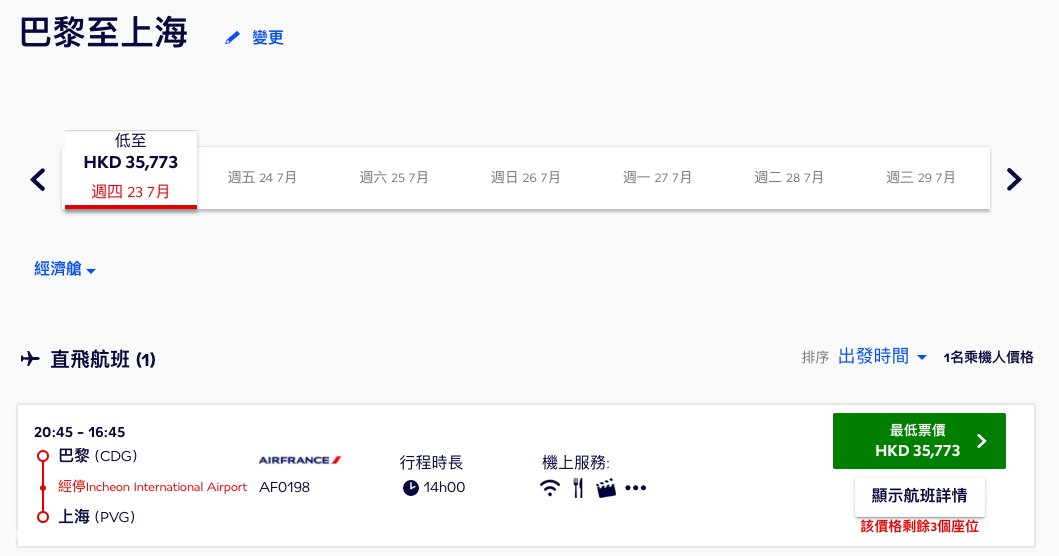1059x556 pixels.
Task: Click the 上海 (PVG) arrival label
Action: coord(97,517)
